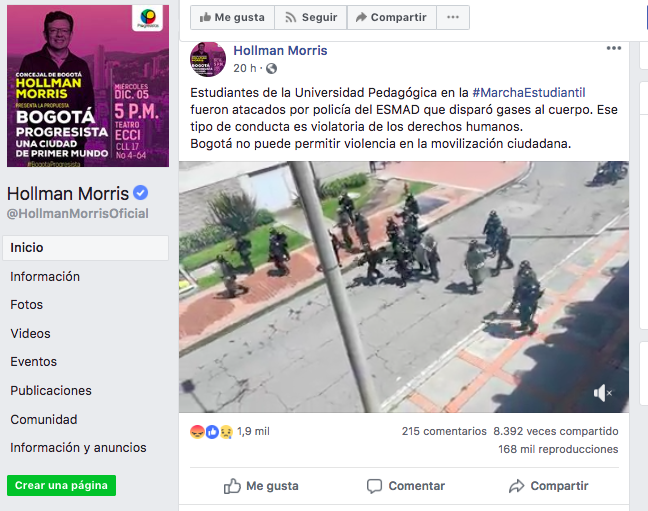Click the blue like reaction icon
Image resolution: width=648 pixels, height=511 pixels.
[212, 432]
